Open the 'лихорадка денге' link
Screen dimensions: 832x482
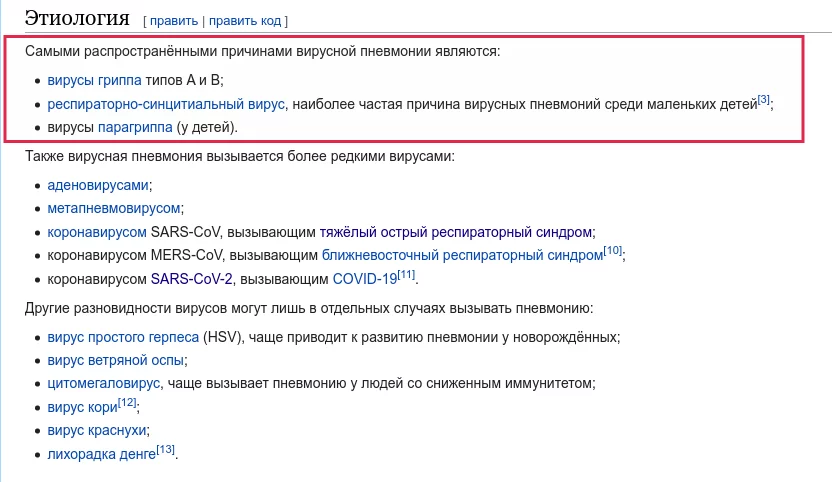pos(101,453)
